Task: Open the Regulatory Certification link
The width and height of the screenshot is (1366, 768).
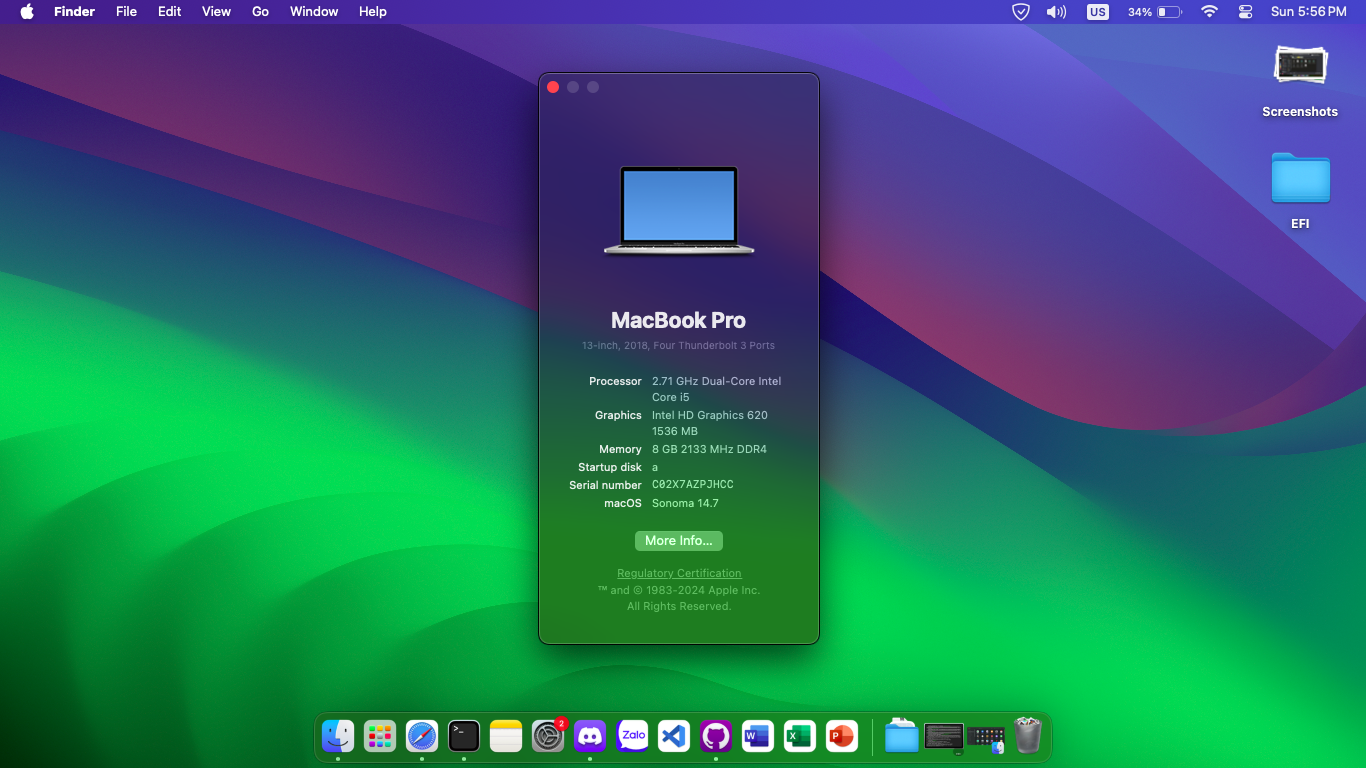Action: pos(679,573)
